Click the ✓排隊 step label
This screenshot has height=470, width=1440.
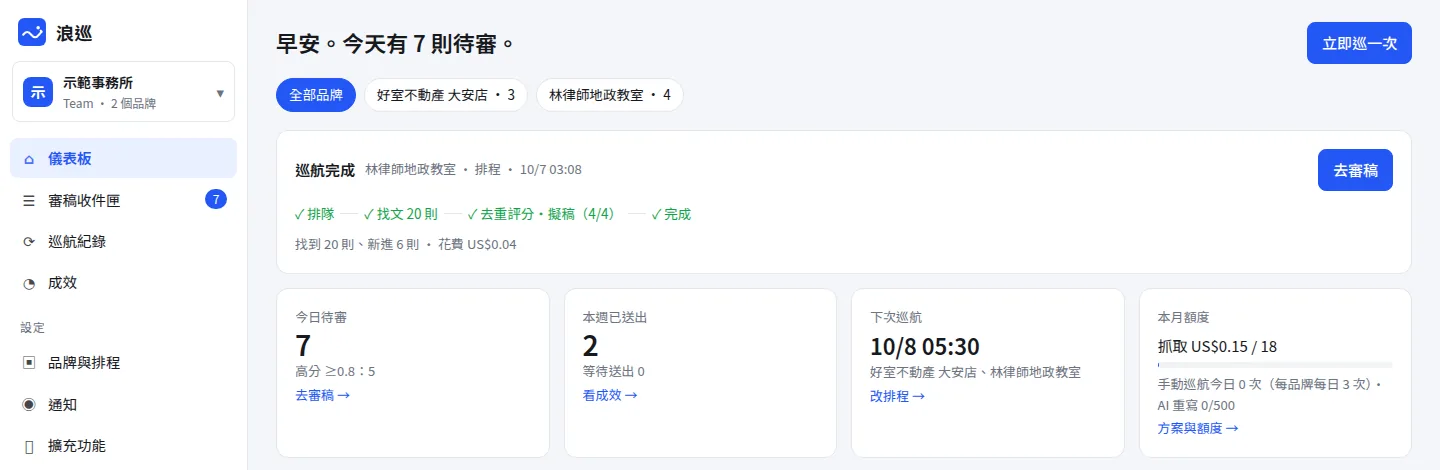(x=315, y=214)
